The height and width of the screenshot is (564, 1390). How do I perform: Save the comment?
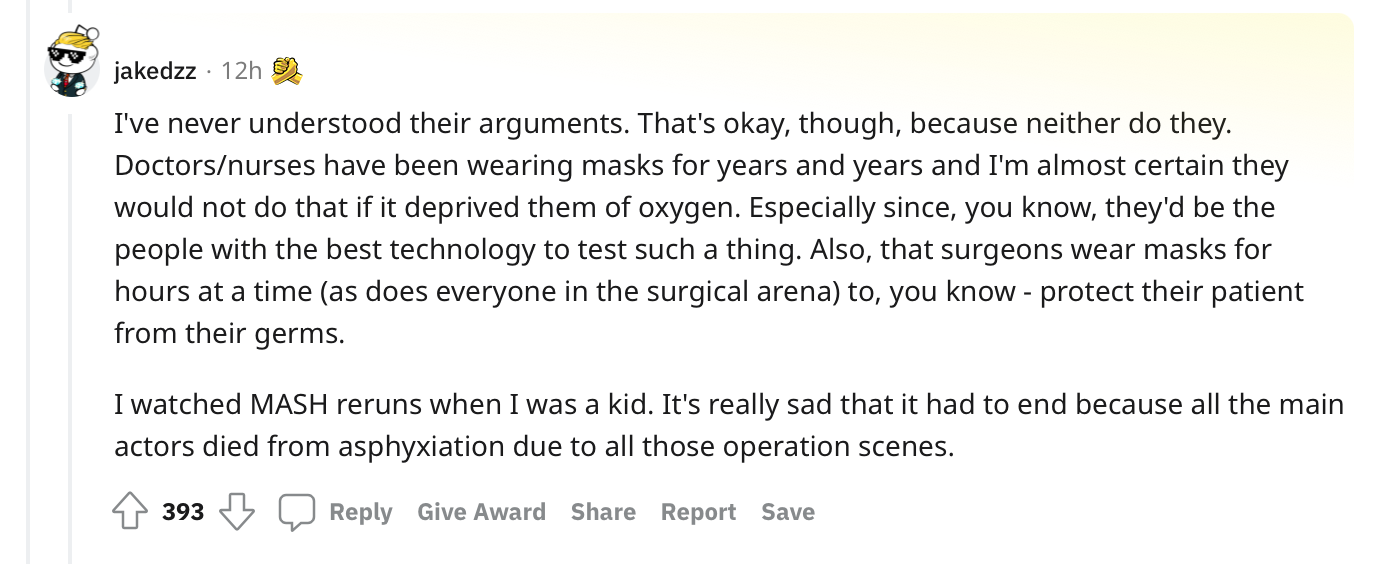[x=788, y=512]
